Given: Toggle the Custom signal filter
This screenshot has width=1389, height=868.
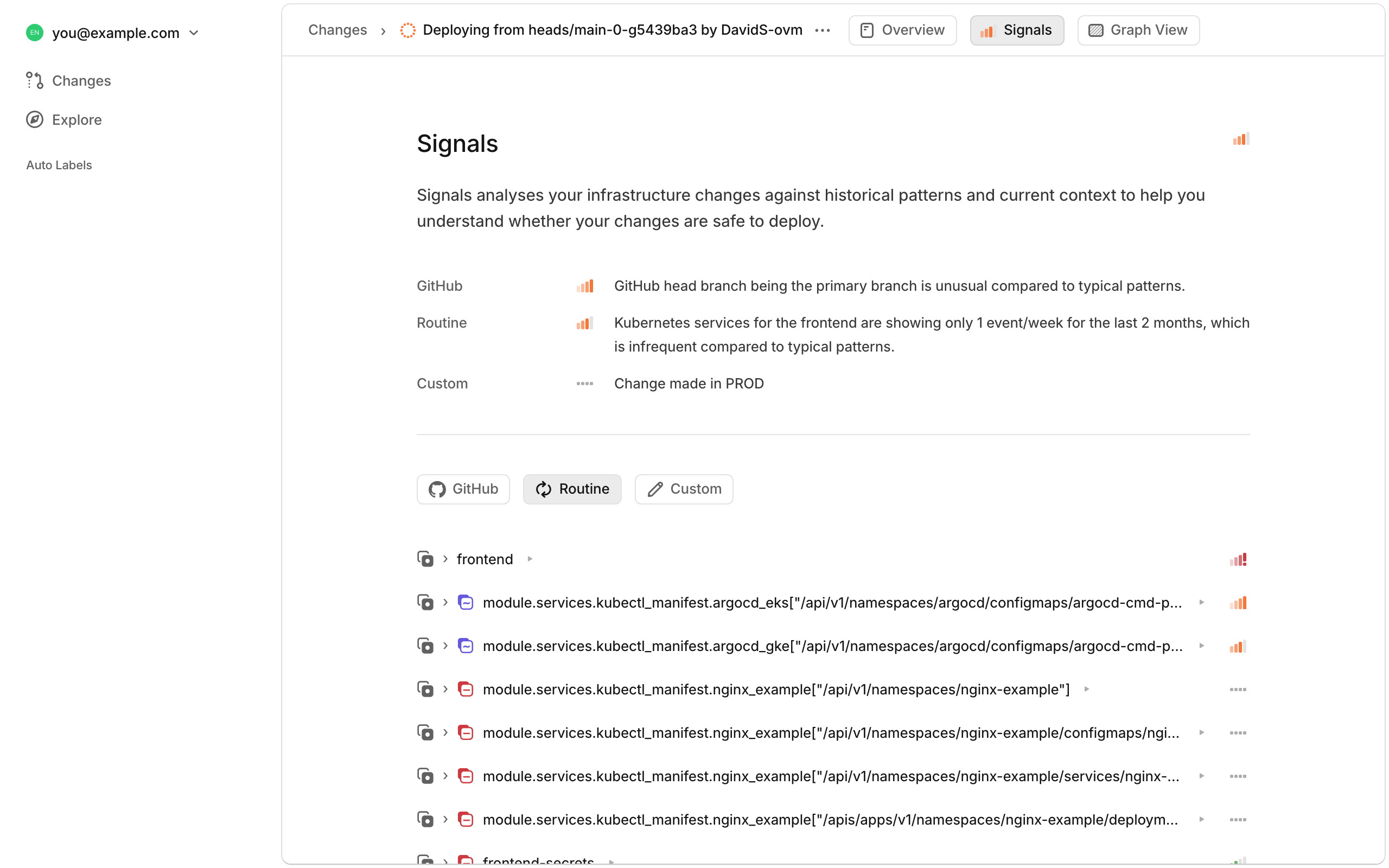Looking at the screenshot, I should [x=683, y=489].
